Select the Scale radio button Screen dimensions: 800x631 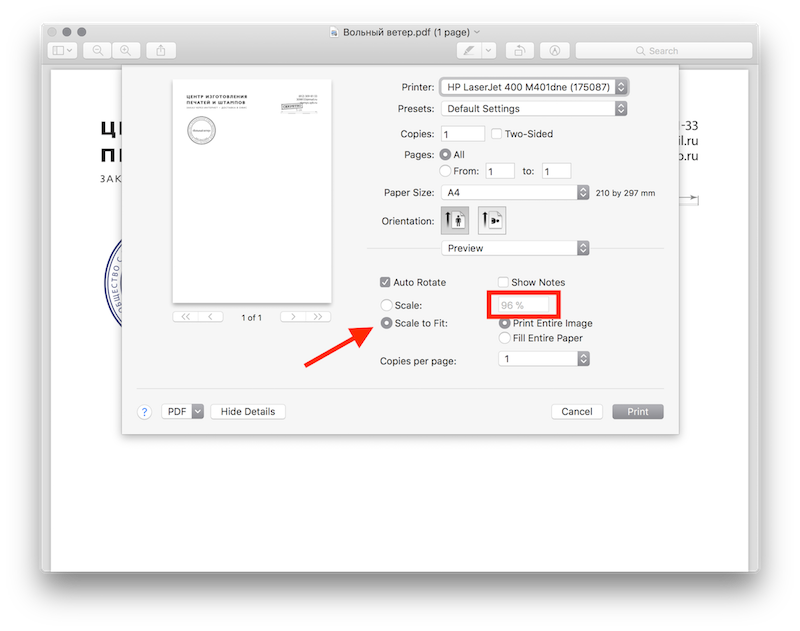coord(386,305)
